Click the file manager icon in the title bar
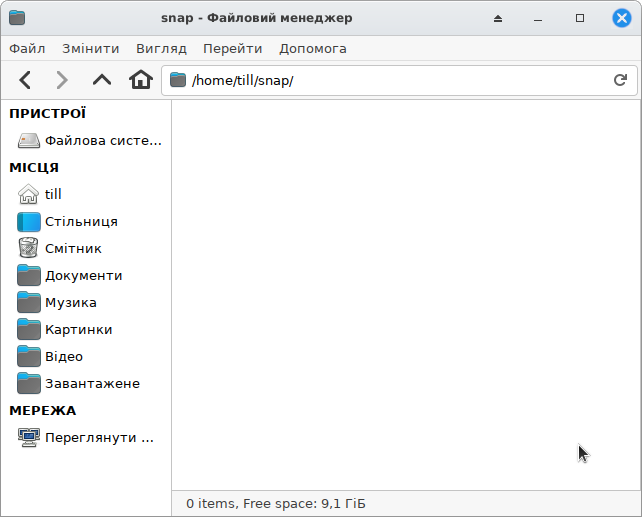The image size is (642, 517). 17,18
